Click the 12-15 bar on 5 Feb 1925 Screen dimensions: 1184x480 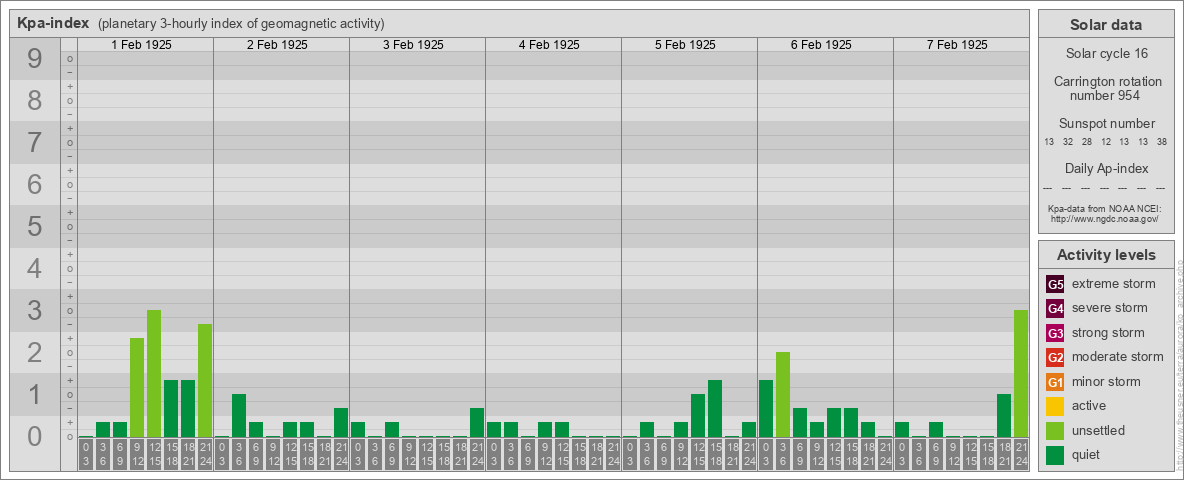pos(698,416)
